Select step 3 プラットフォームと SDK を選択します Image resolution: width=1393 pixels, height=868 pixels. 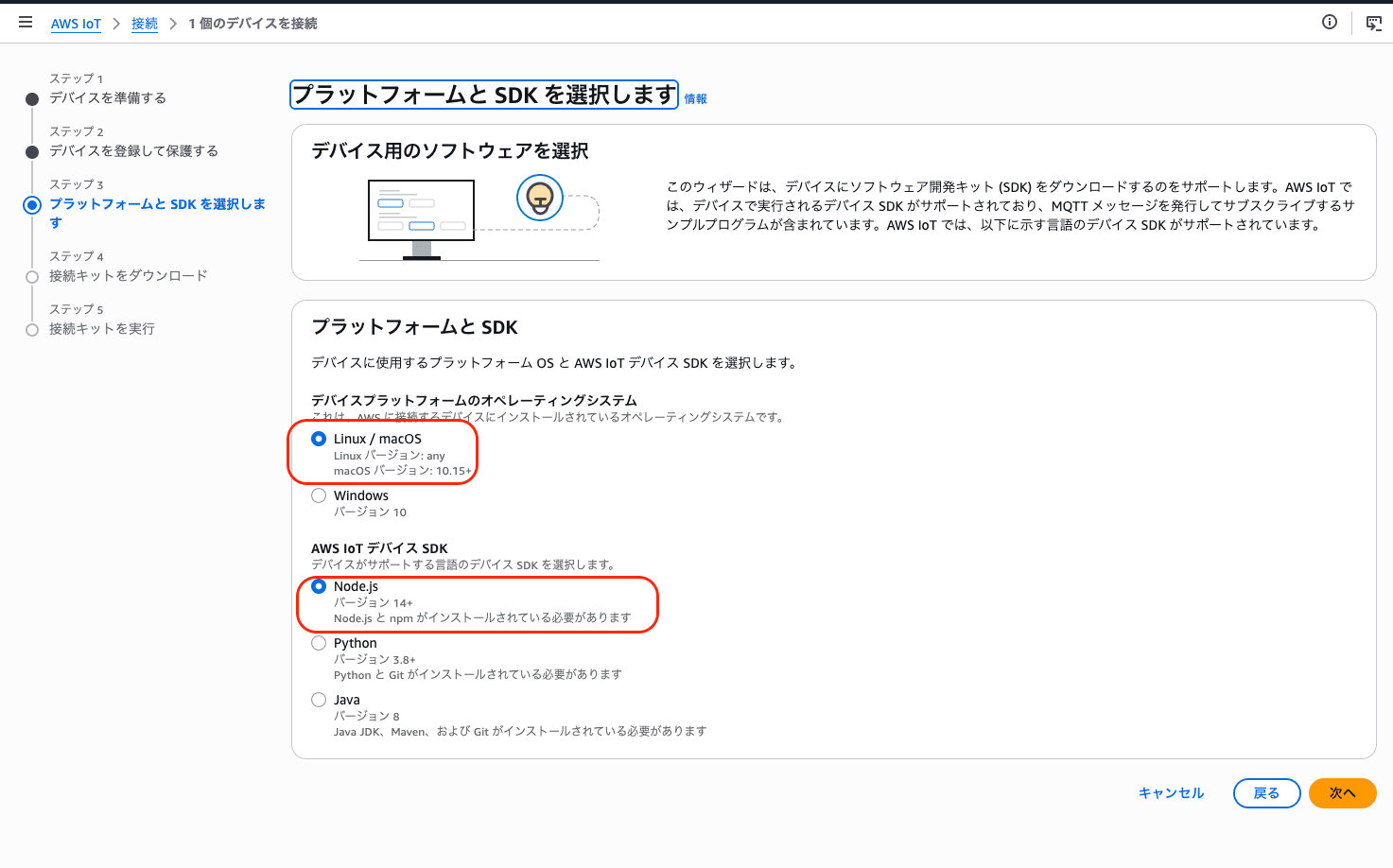(157, 213)
